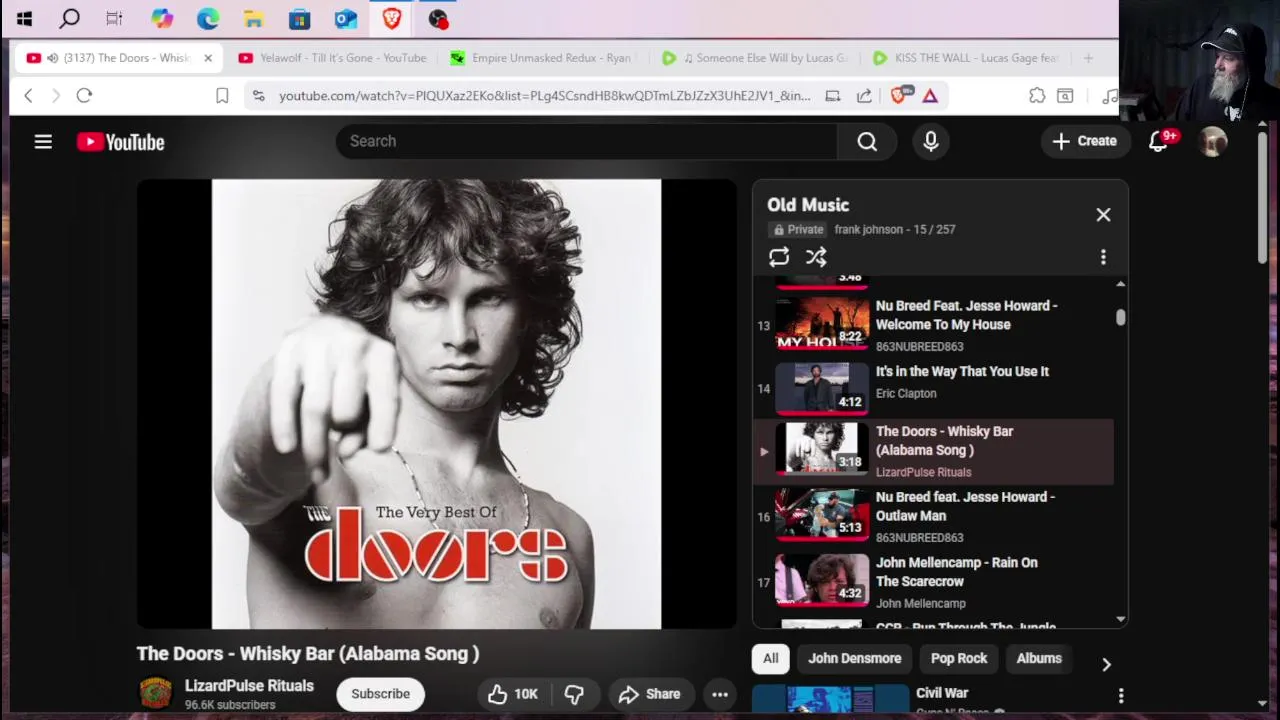Open Microsoft Edge from the taskbar

point(208,18)
